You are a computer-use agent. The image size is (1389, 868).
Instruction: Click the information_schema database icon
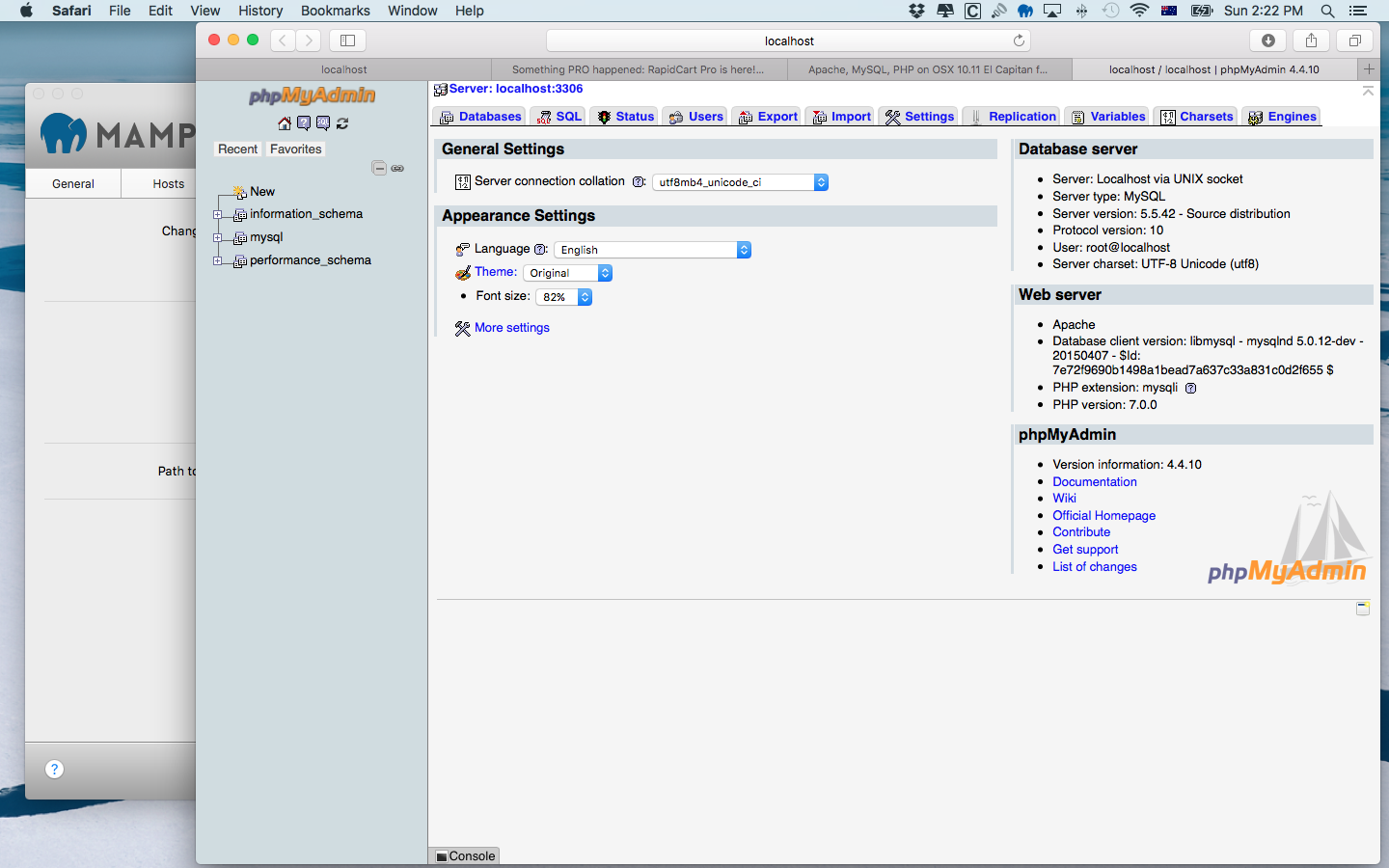[240, 214]
